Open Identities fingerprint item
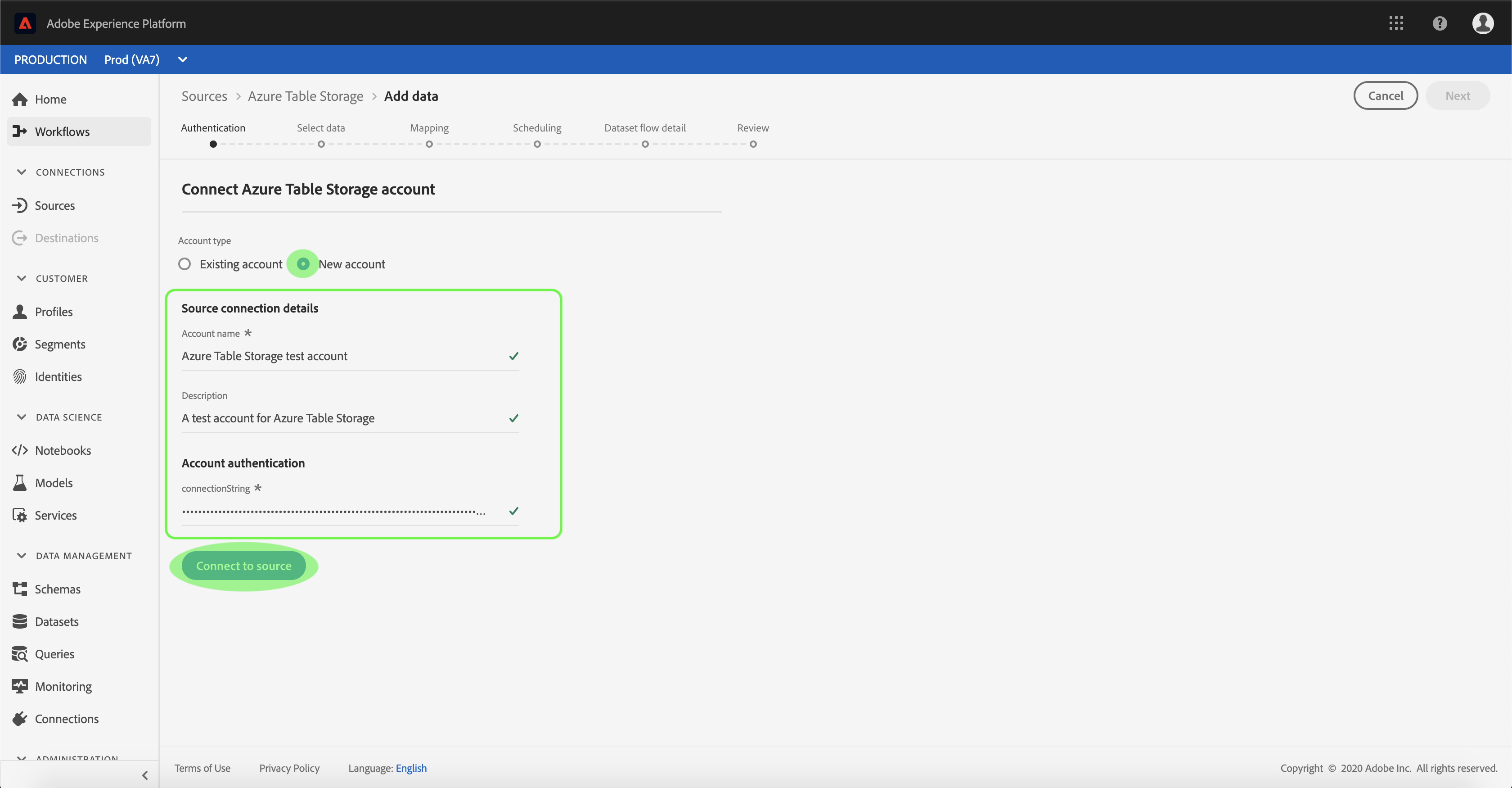The width and height of the screenshot is (1512, 788). [58, 376]
